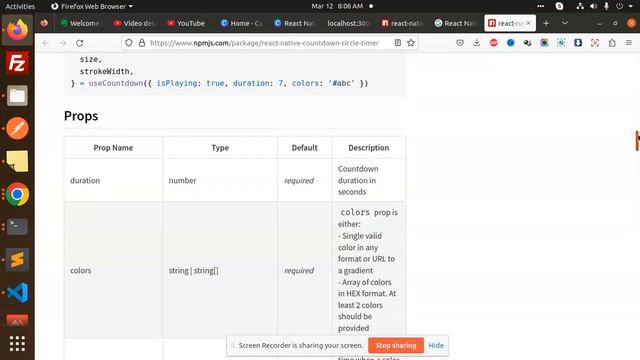Click the page scrollbar thumb
Viewport: 640px width, 360px height.
click(637, 140)
